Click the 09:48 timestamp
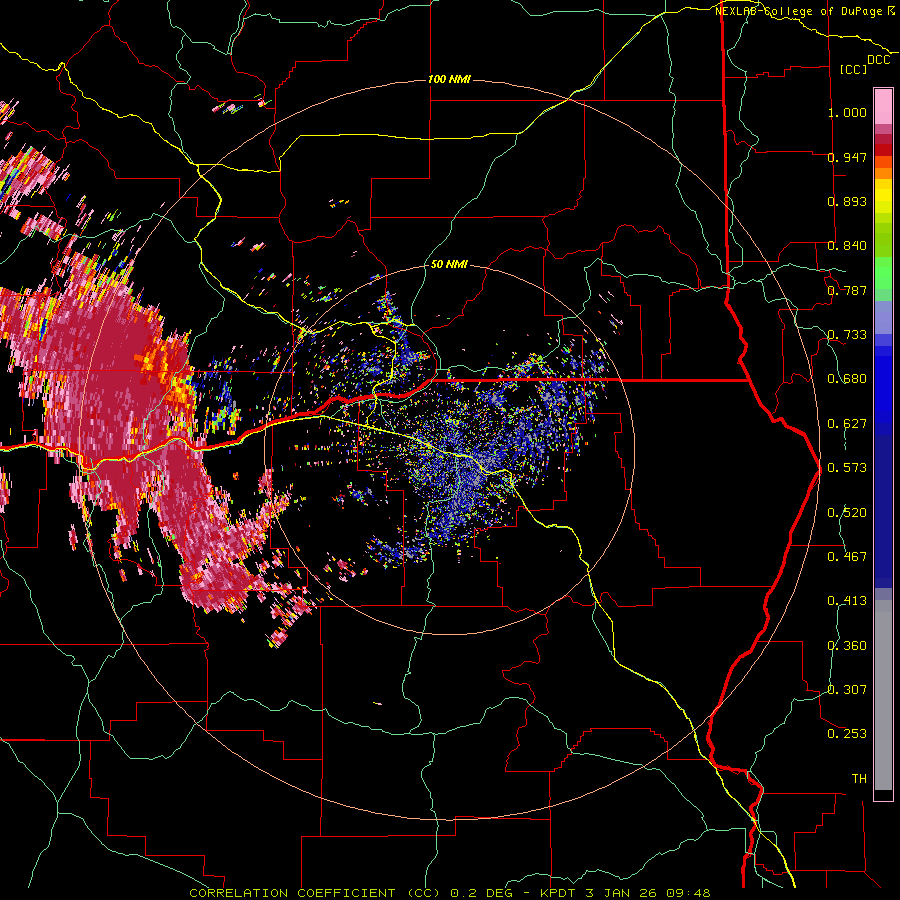The width and height of the screenshot is (900, 900). pyautogui.click(x=688, y=893)
